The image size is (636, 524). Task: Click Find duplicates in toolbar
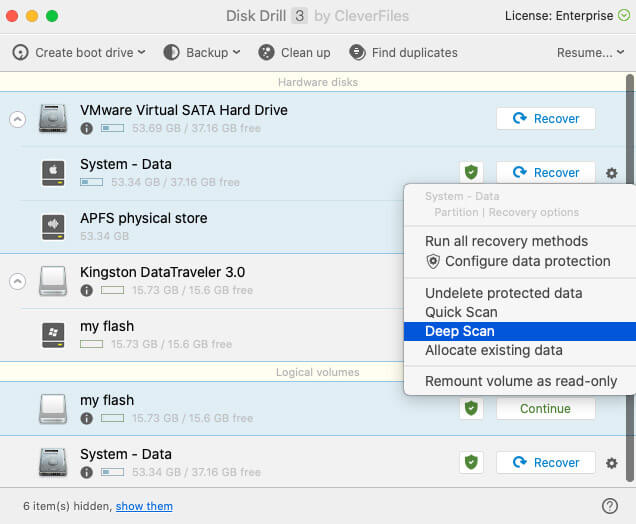point(403,53)
